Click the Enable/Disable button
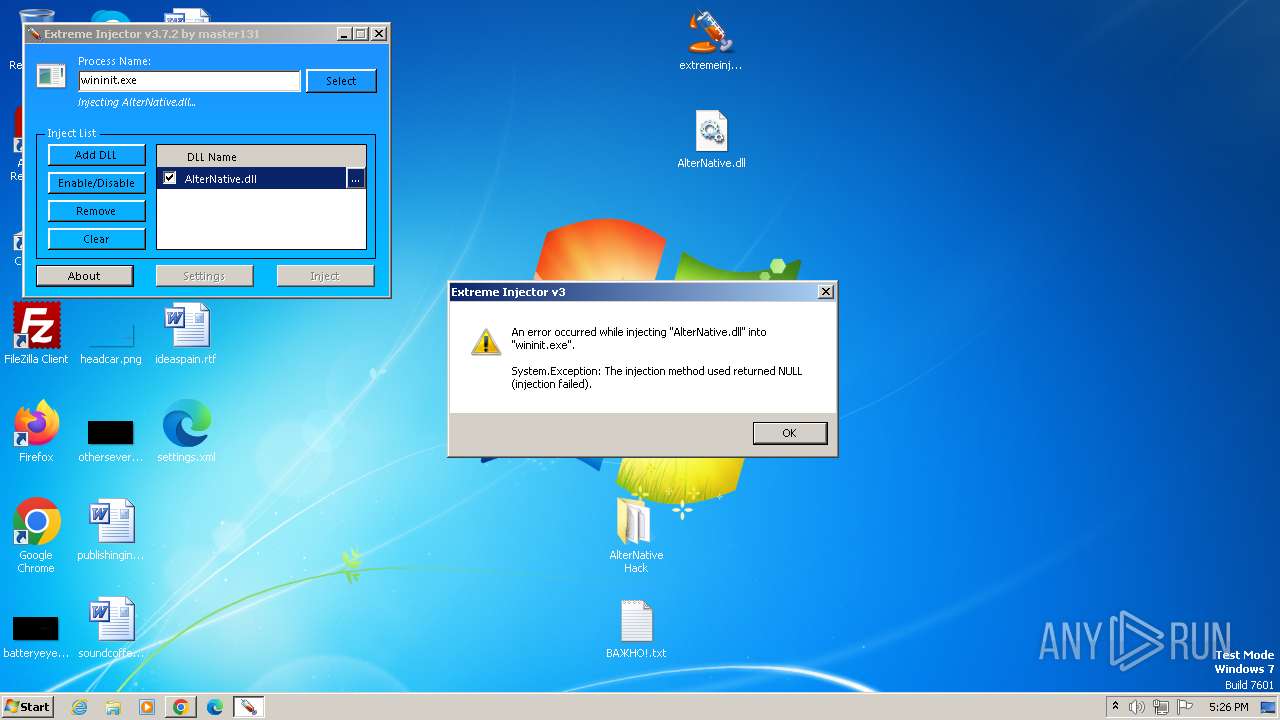The height and width of the screenshot is (720, 1280). coord(96,183)
